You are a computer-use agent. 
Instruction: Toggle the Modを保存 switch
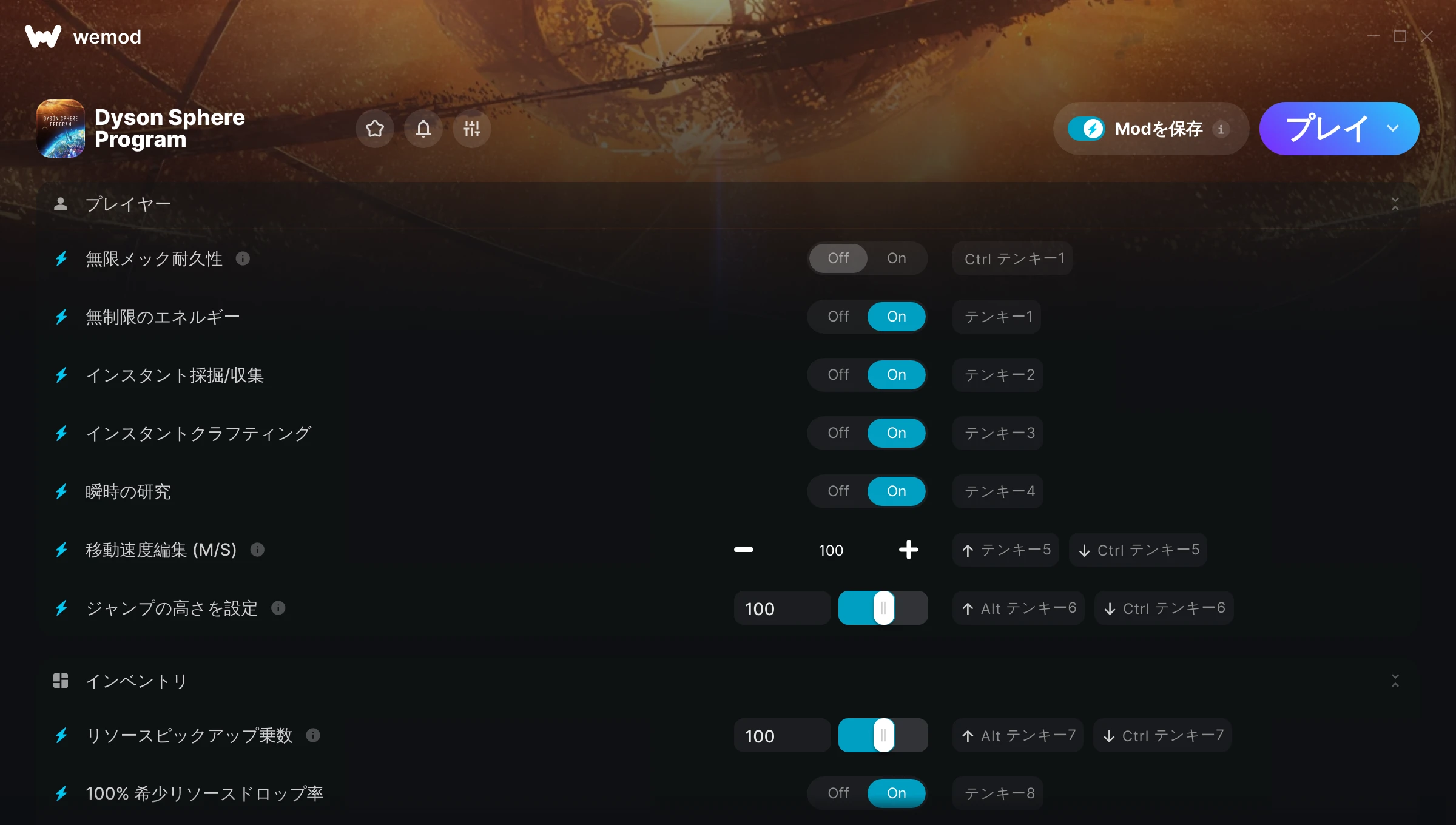[1087, 129]
